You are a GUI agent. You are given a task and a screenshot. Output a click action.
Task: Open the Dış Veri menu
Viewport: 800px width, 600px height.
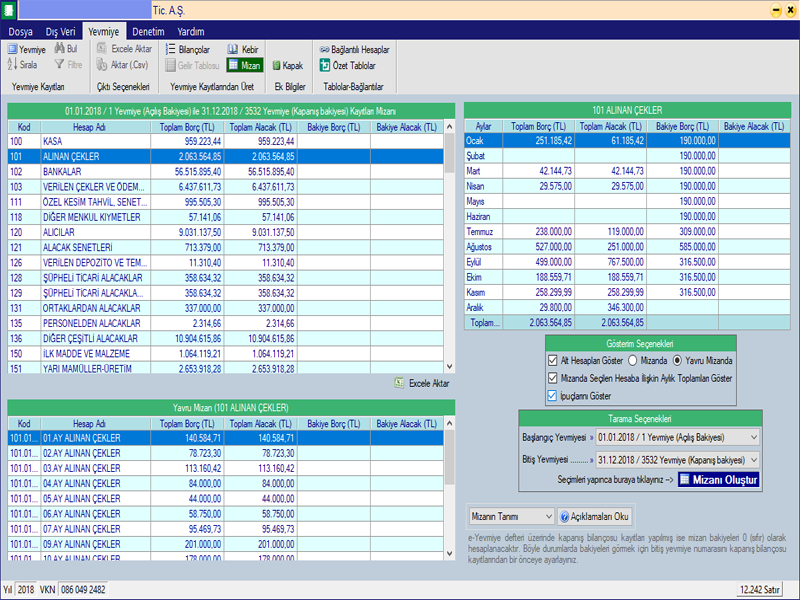click(60, 32)
